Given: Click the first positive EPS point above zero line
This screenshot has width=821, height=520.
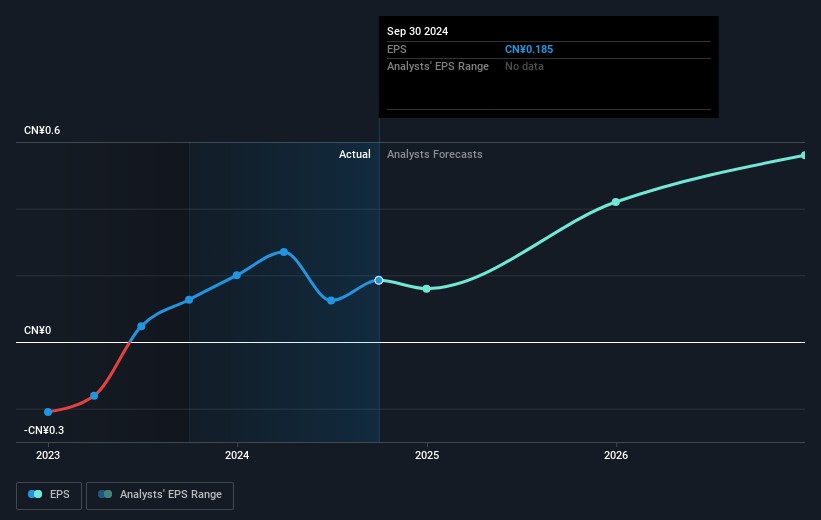Looking at the screenshot, I should pos(141,326).
